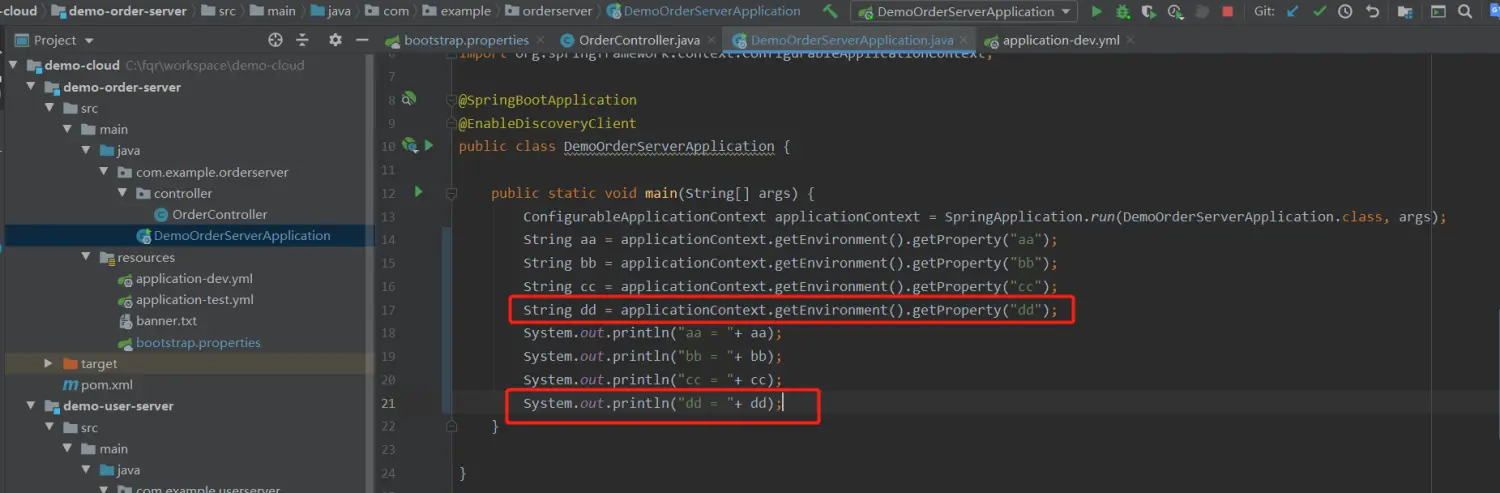Commit changes with the Git checkmark icon

[x=1319, y=12]
